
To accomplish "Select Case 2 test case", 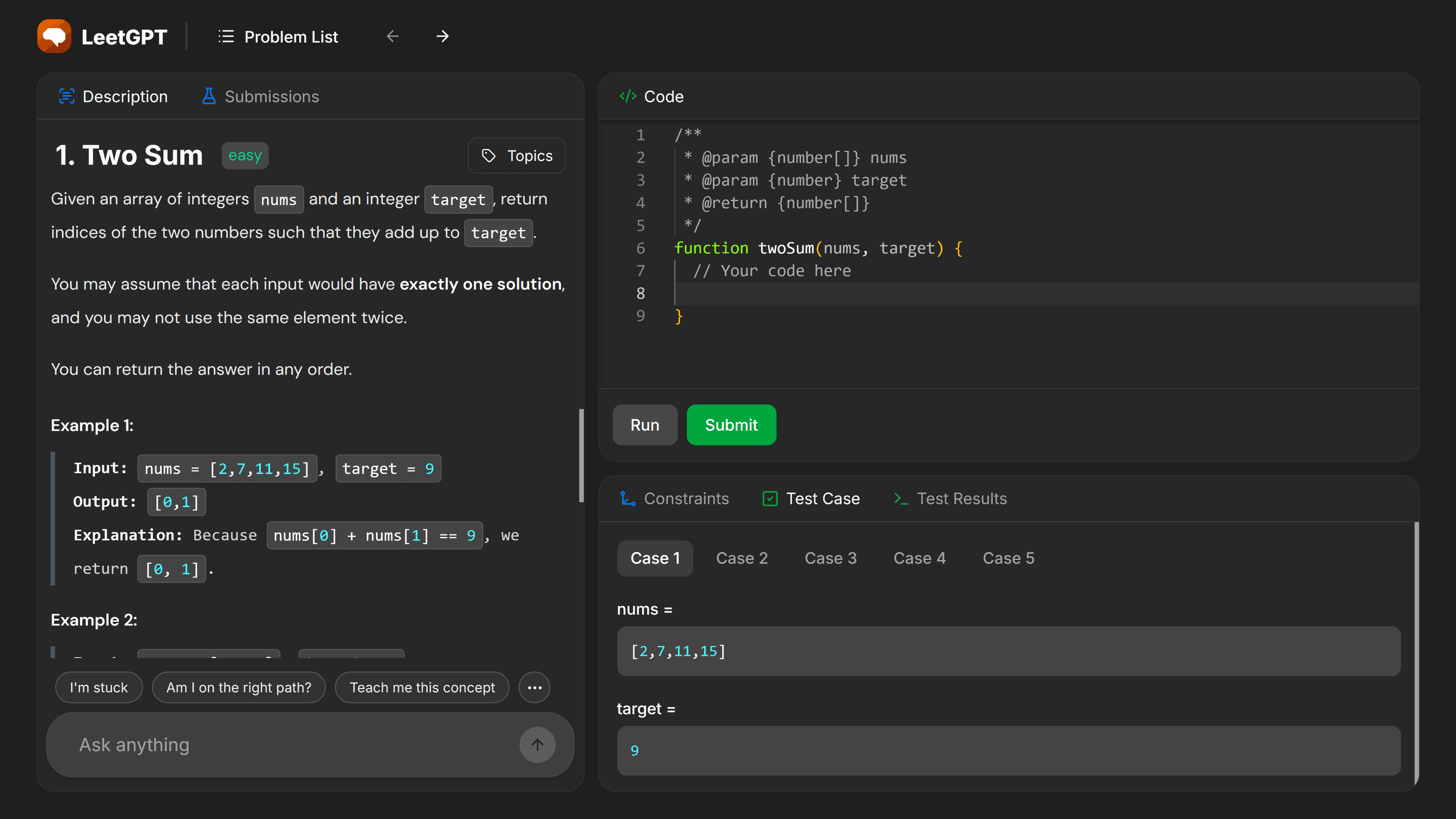I will point(742,559).
